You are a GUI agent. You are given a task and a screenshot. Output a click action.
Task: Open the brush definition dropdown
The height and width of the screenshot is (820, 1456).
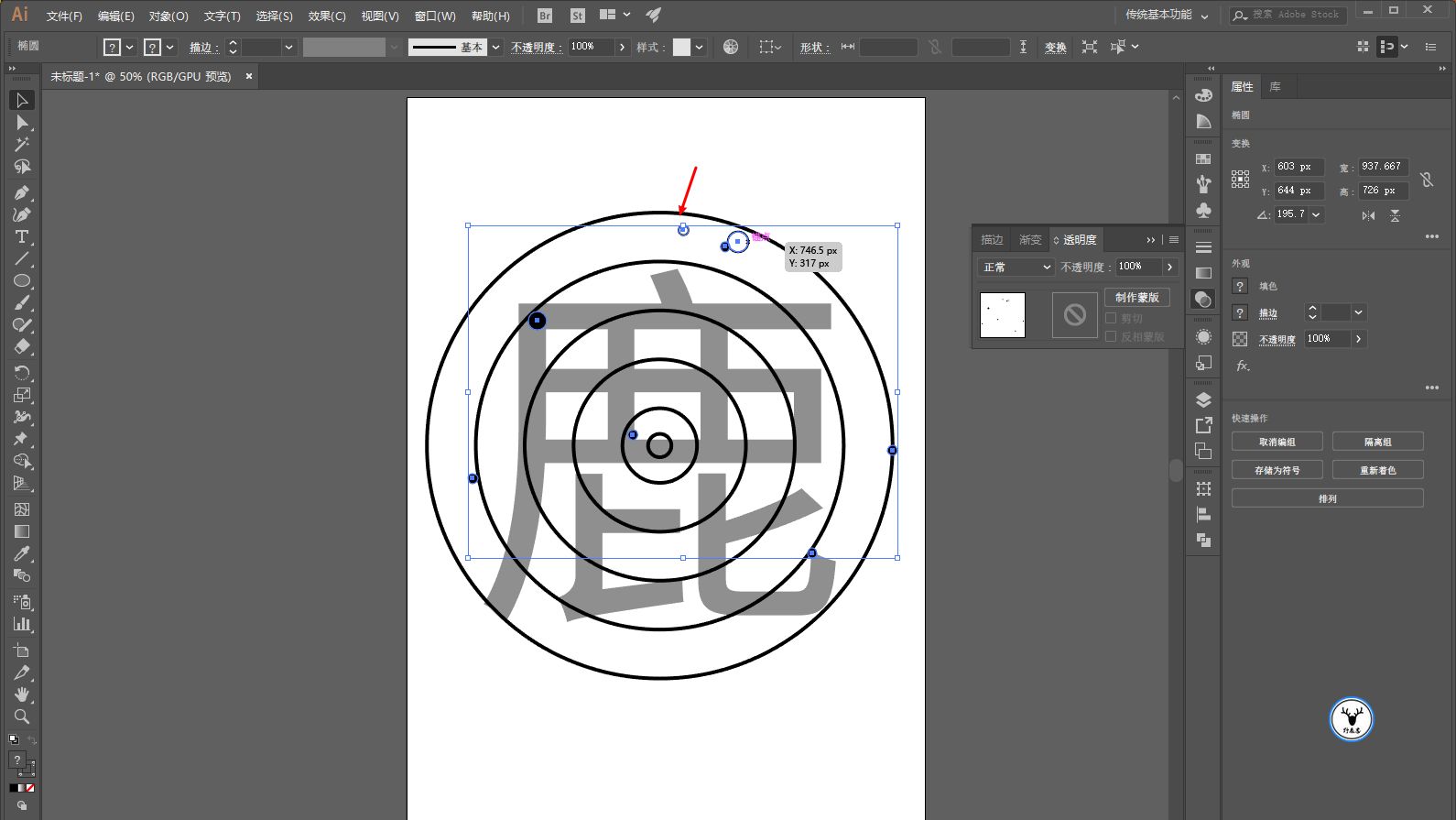coord(495,47)
